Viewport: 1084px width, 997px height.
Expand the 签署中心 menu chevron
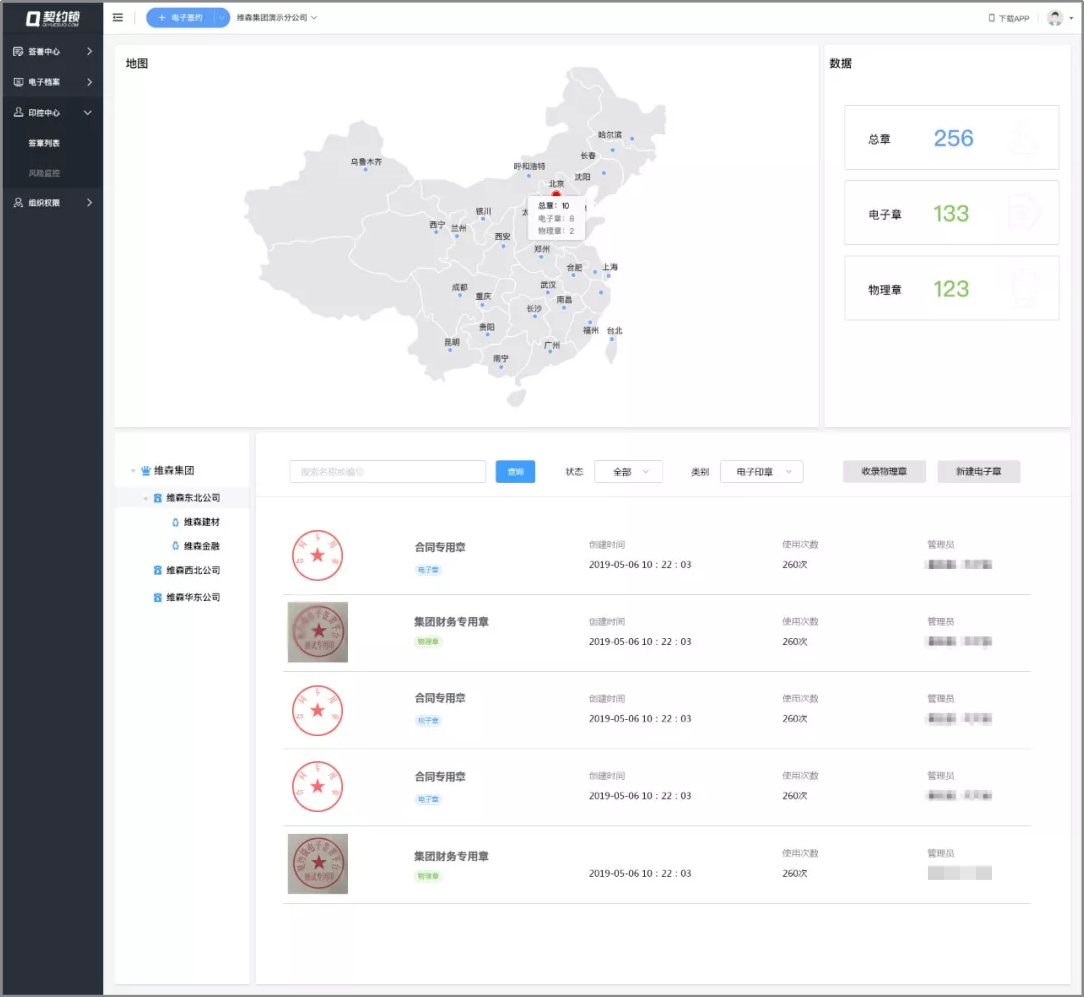pyautogui.click(x=89, y=51)
